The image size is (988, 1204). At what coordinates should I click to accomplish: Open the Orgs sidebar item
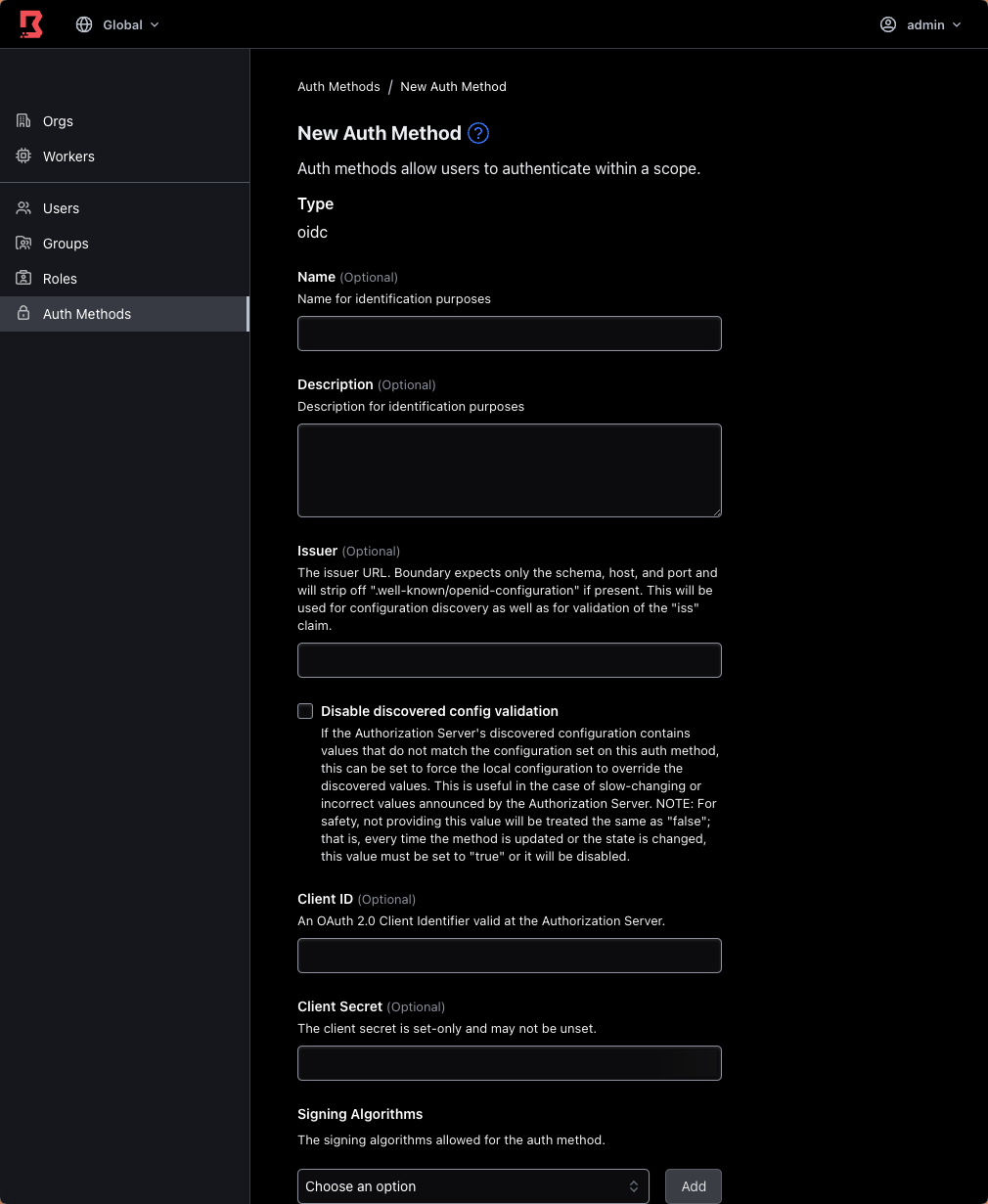[x=124, y=121]
